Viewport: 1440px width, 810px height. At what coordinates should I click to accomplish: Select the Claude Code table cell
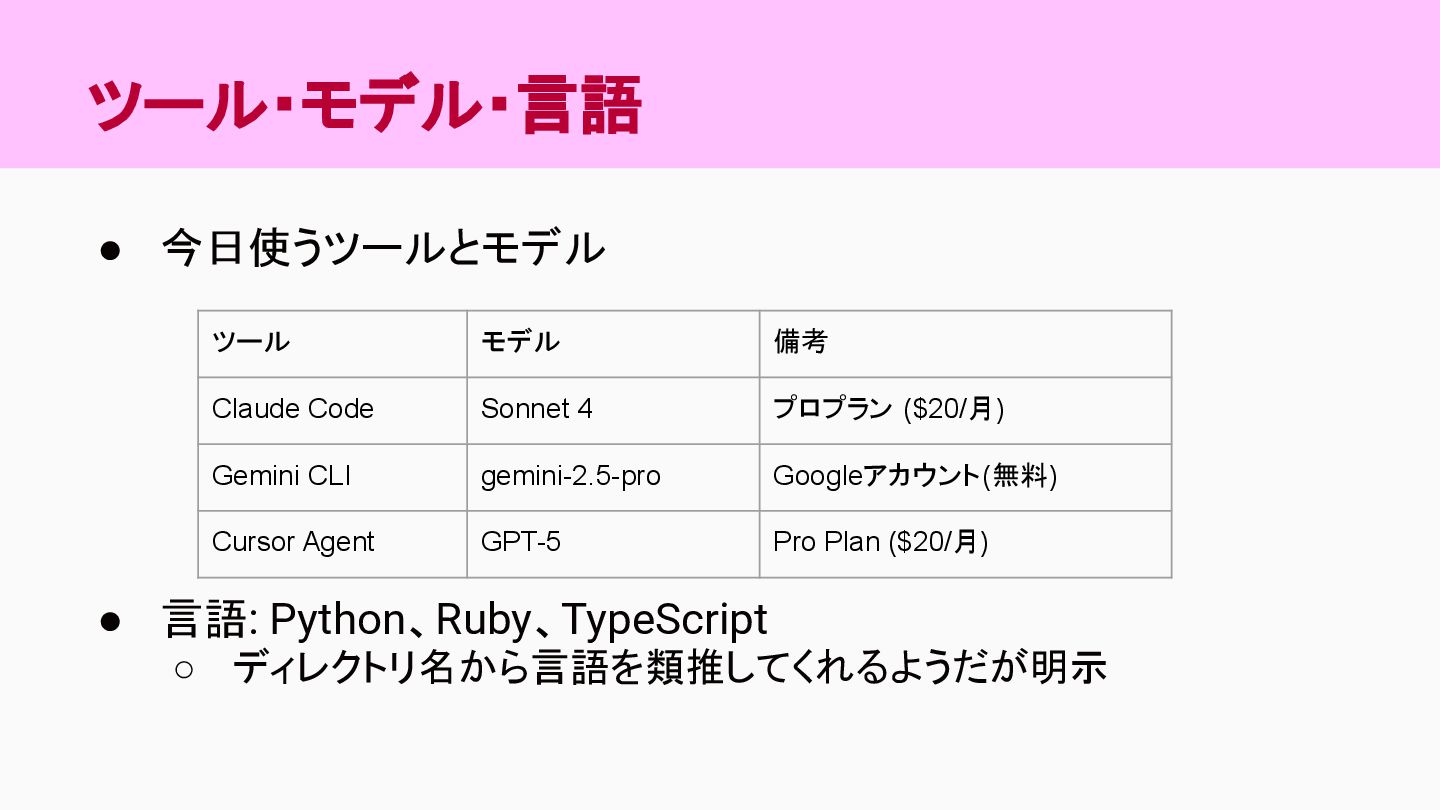(333, 411)
